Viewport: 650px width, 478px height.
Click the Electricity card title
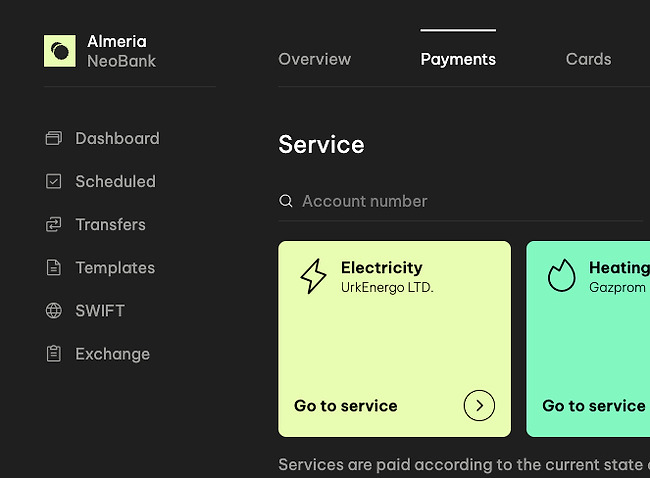(381, 267)
